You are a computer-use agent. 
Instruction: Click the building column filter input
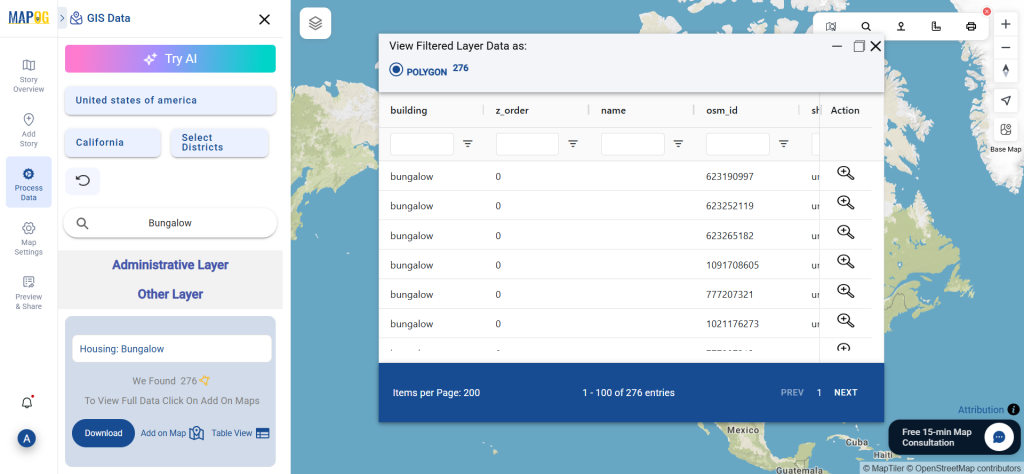click(422, 144)
